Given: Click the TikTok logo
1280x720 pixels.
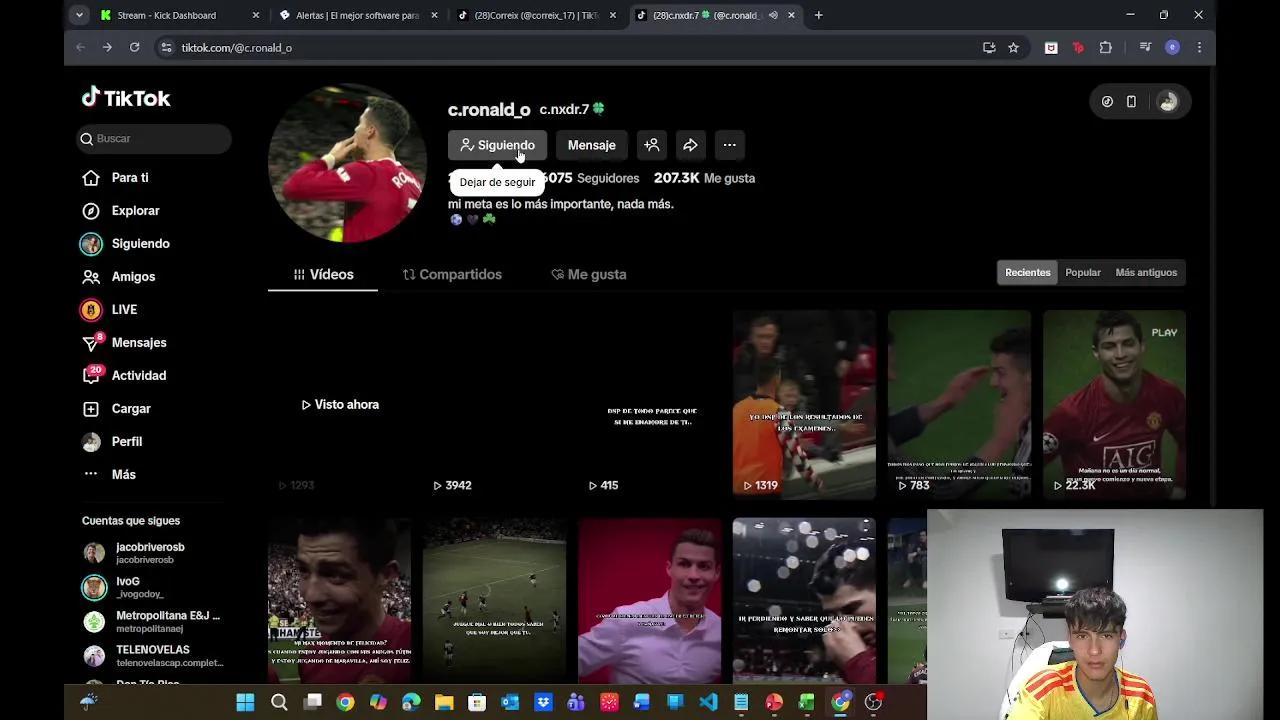Looking at the screenshot, I should 126,98.
